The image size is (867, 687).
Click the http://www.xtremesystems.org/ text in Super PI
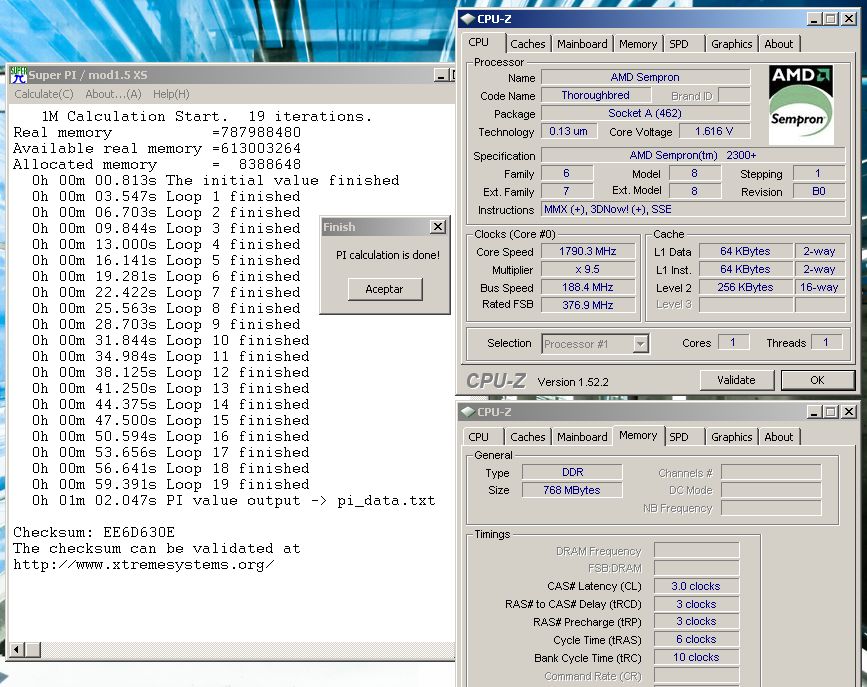144,565
